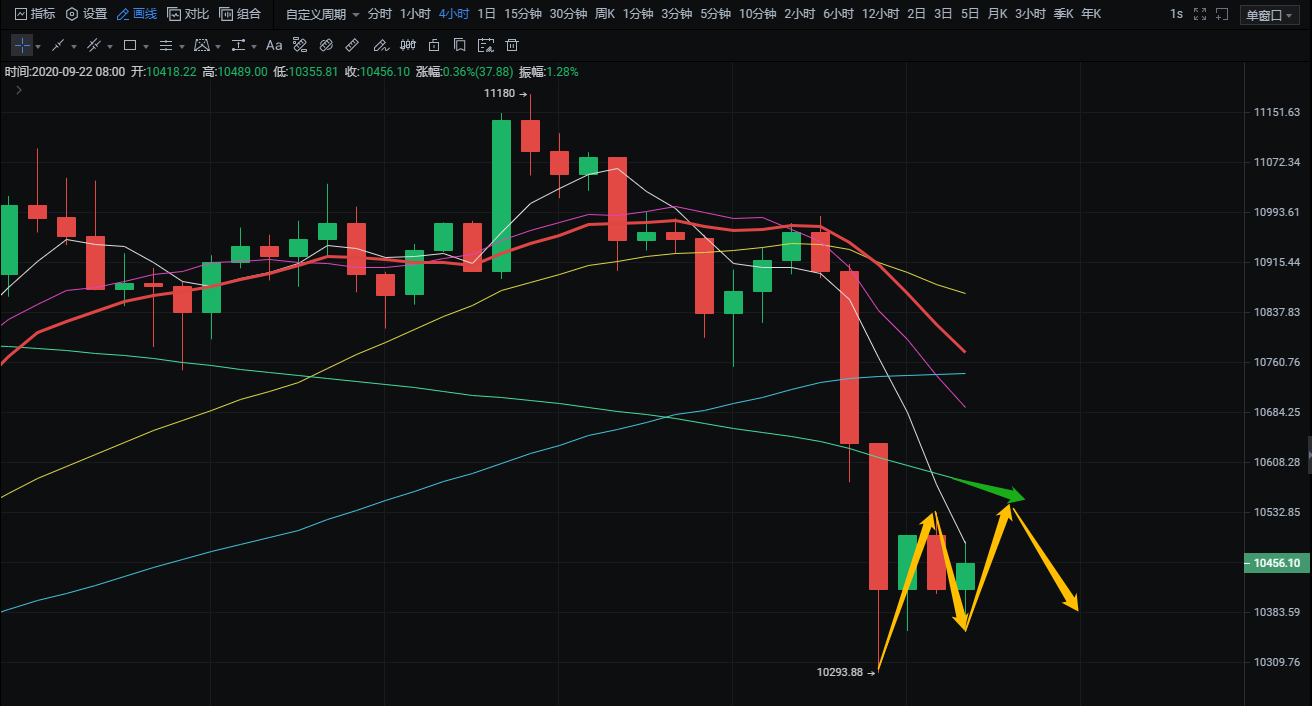
Task: Expand the rectangle shape tool dropdown arrow
Action: [146, 47]
